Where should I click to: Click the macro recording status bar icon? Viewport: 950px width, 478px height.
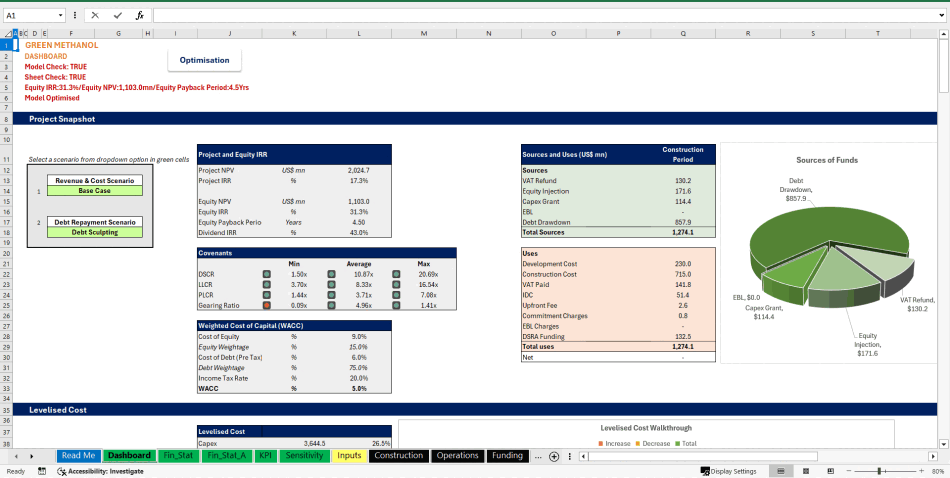tap(42, 471)
